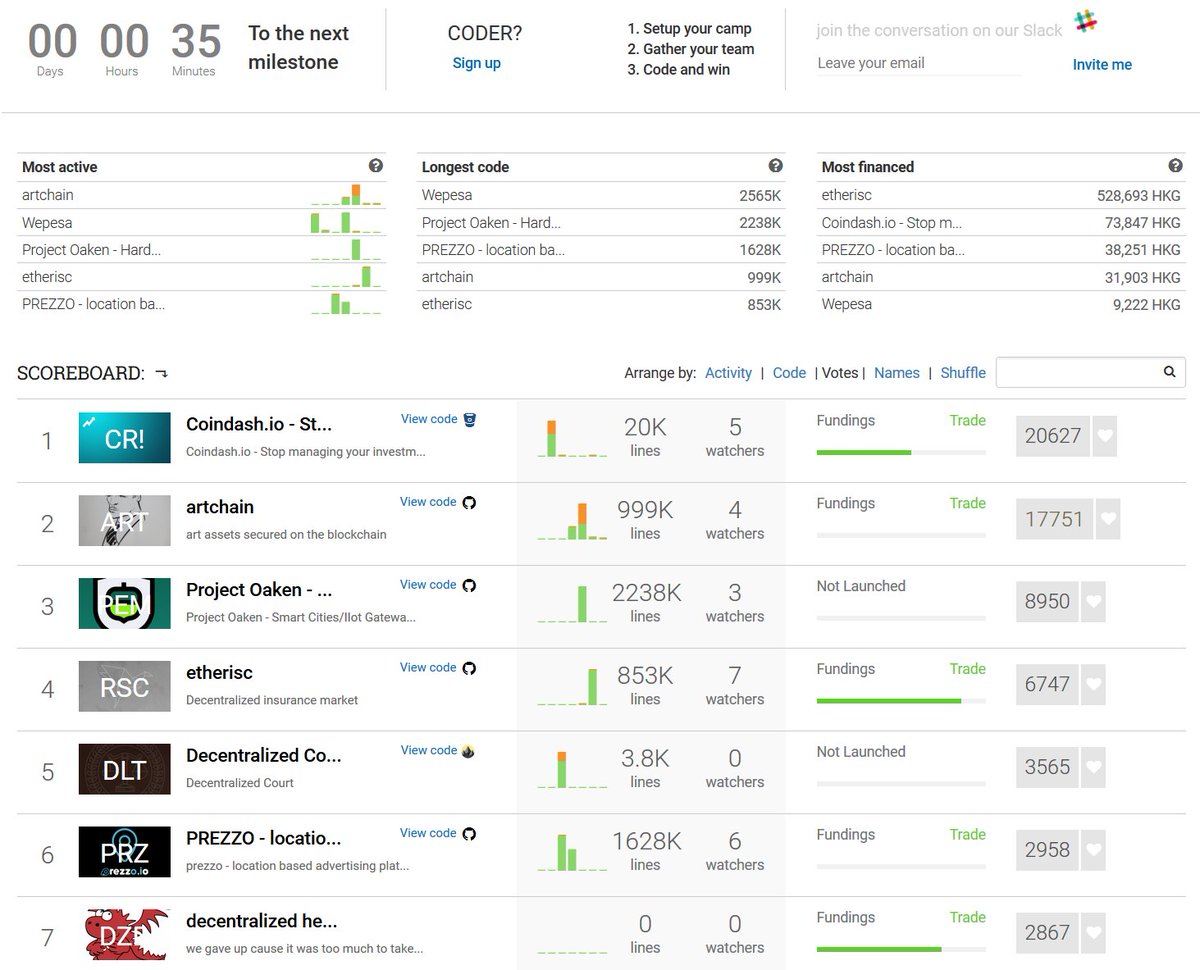This screenshot has height=970, width=1200.
Task: Open artchain in Most active list
Action: (x=48, y=195)
